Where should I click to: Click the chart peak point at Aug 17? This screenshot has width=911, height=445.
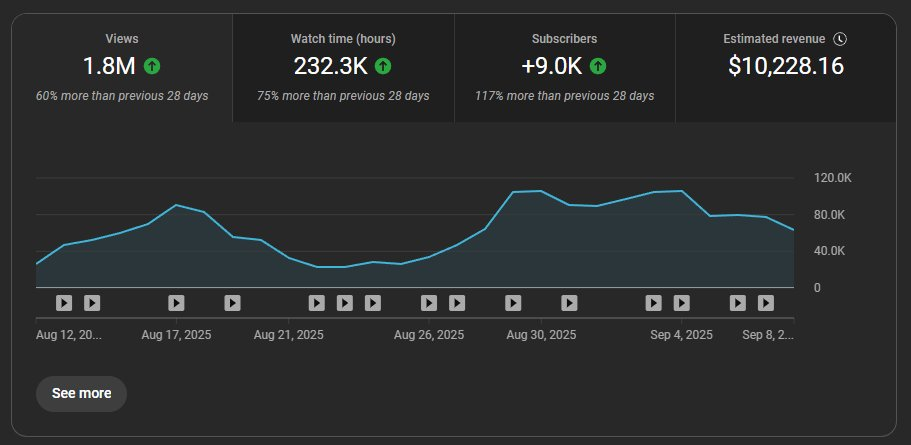point(176,205)
